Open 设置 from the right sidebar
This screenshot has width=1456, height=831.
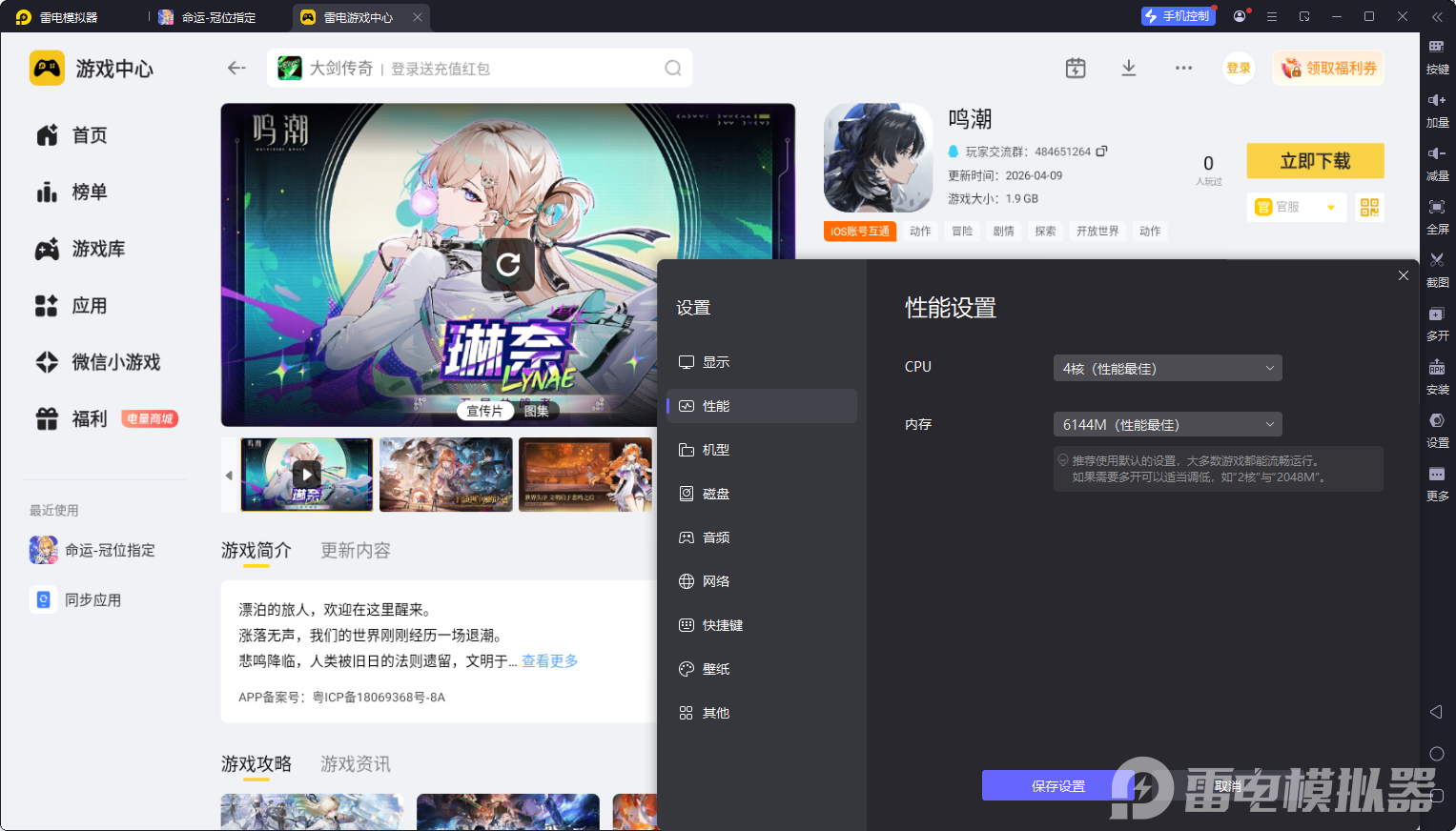point(1437,429)
